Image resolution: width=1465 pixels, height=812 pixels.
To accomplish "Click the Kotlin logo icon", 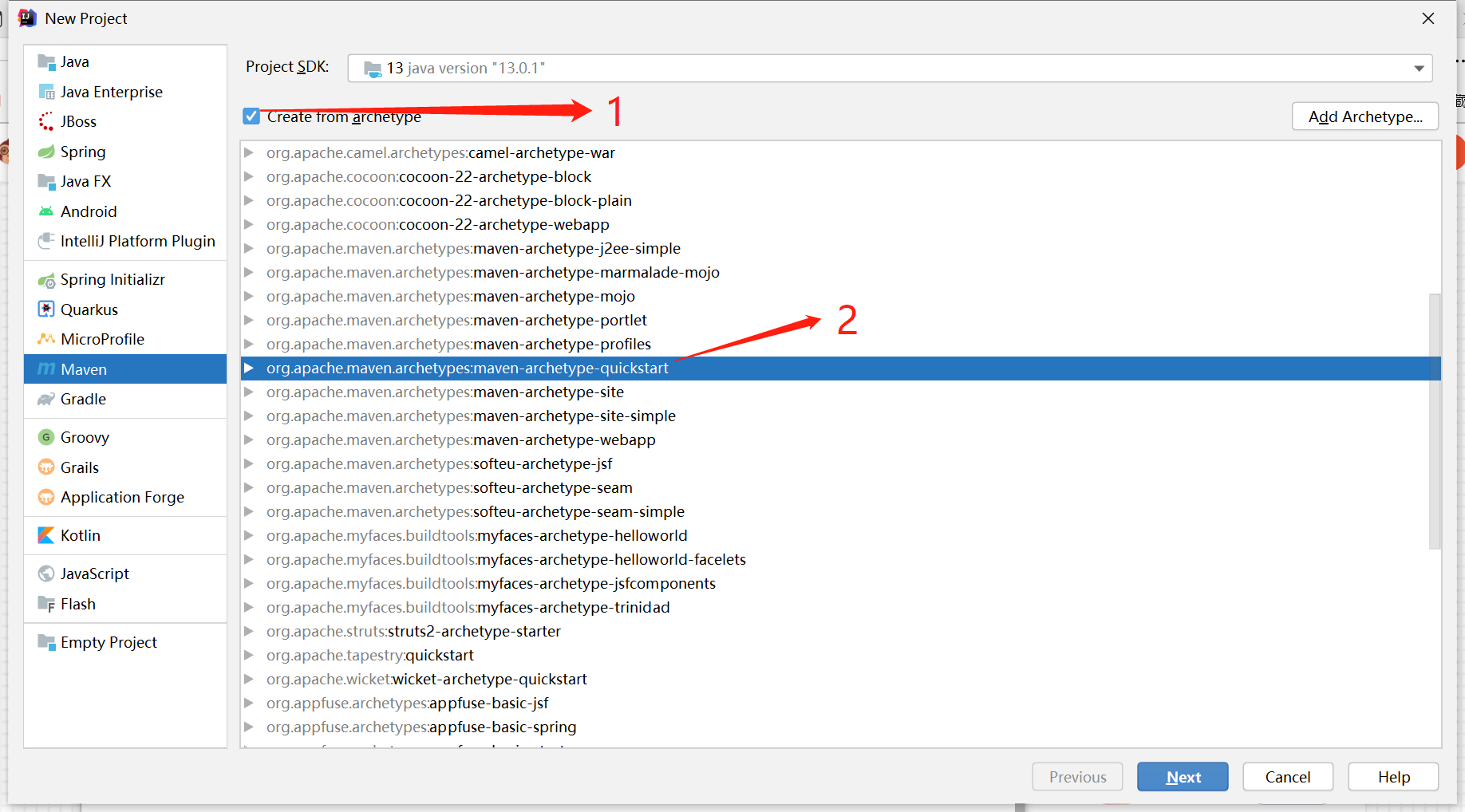I will (x=46, y=535).
